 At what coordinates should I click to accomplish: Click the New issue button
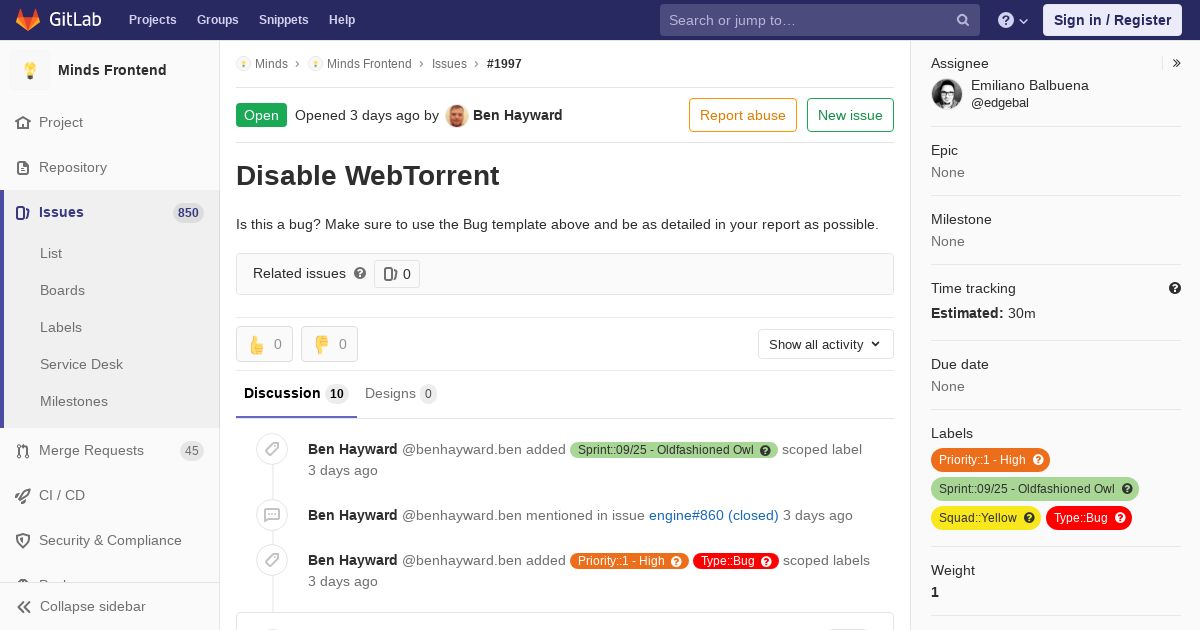(850, 115)
